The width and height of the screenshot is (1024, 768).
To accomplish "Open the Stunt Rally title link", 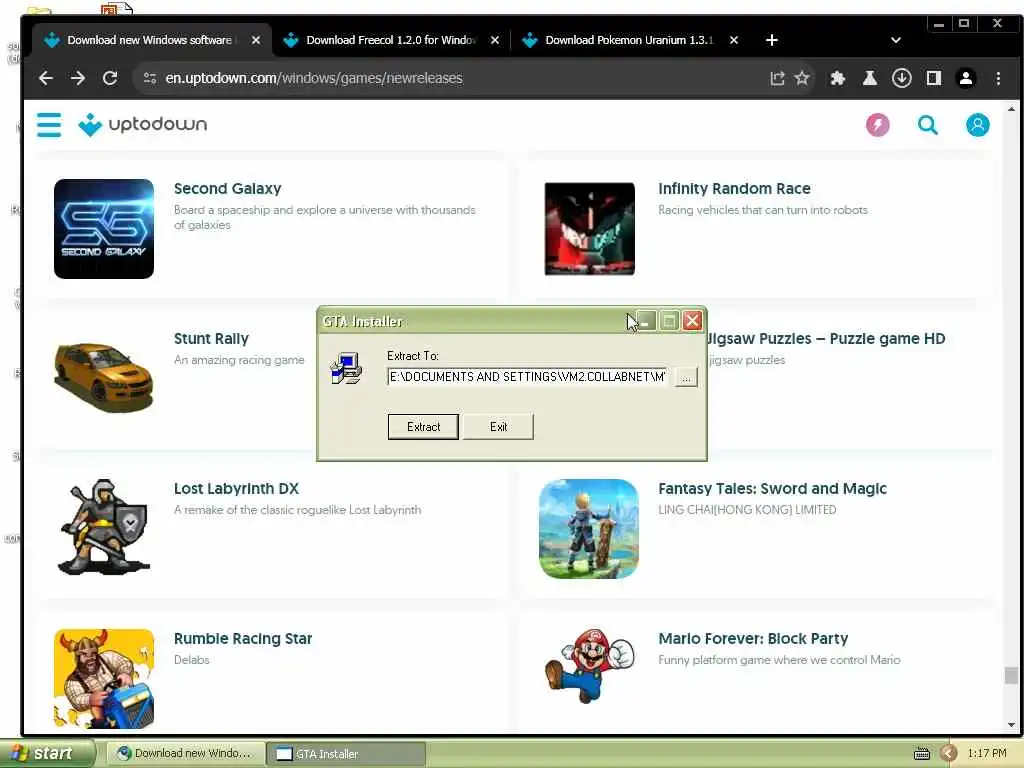I will [211, 339].
